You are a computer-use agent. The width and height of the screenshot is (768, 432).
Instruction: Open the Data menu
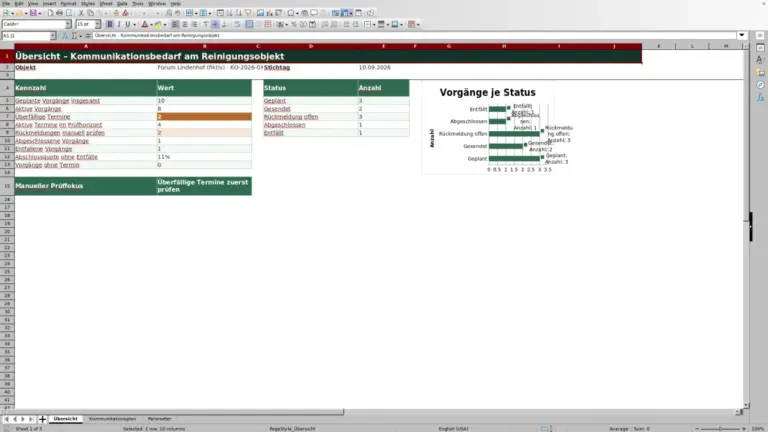pos(122,3)
